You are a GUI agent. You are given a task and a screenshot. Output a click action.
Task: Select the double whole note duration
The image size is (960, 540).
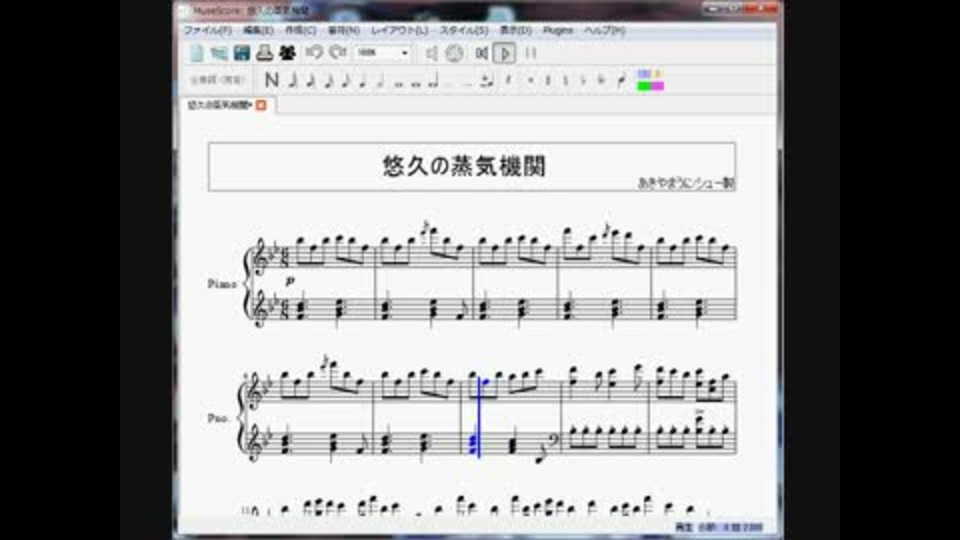coord(416,83)
